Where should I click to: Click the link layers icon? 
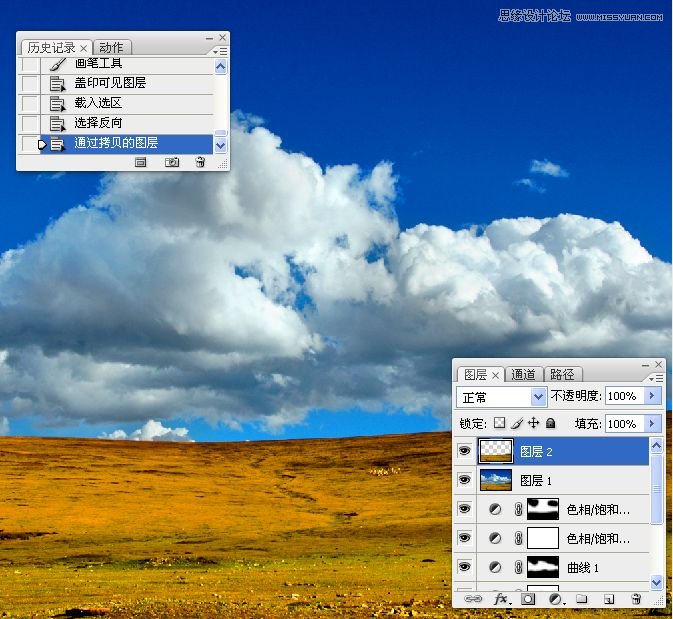point(473,599)
